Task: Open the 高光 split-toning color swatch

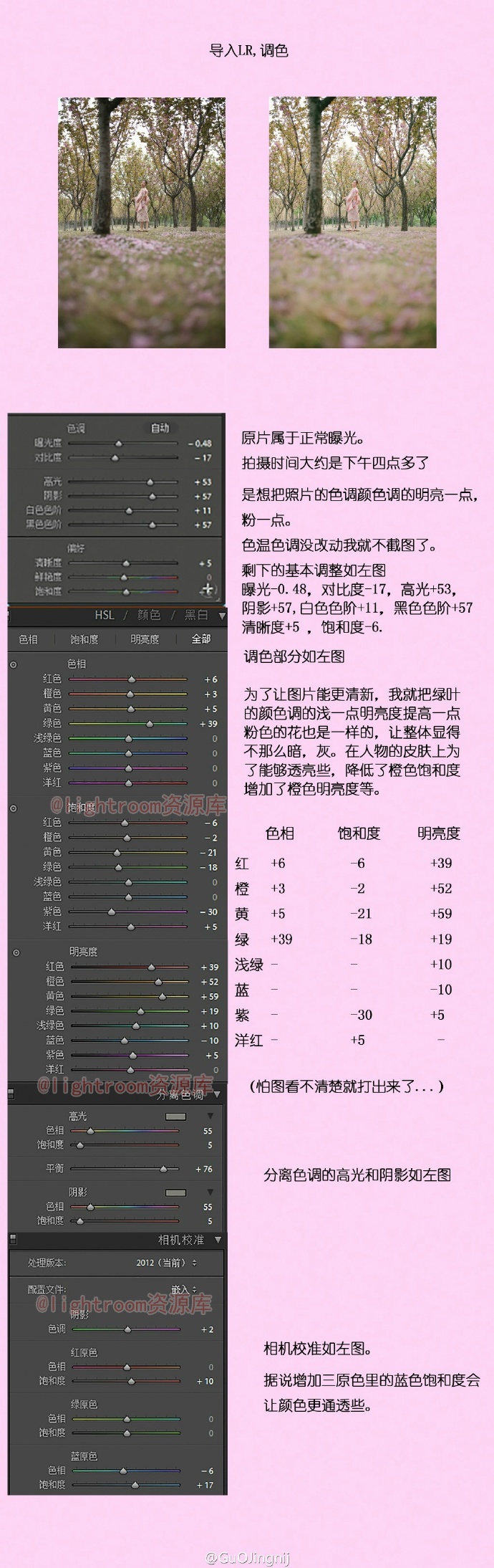Action: (175, 1117)
